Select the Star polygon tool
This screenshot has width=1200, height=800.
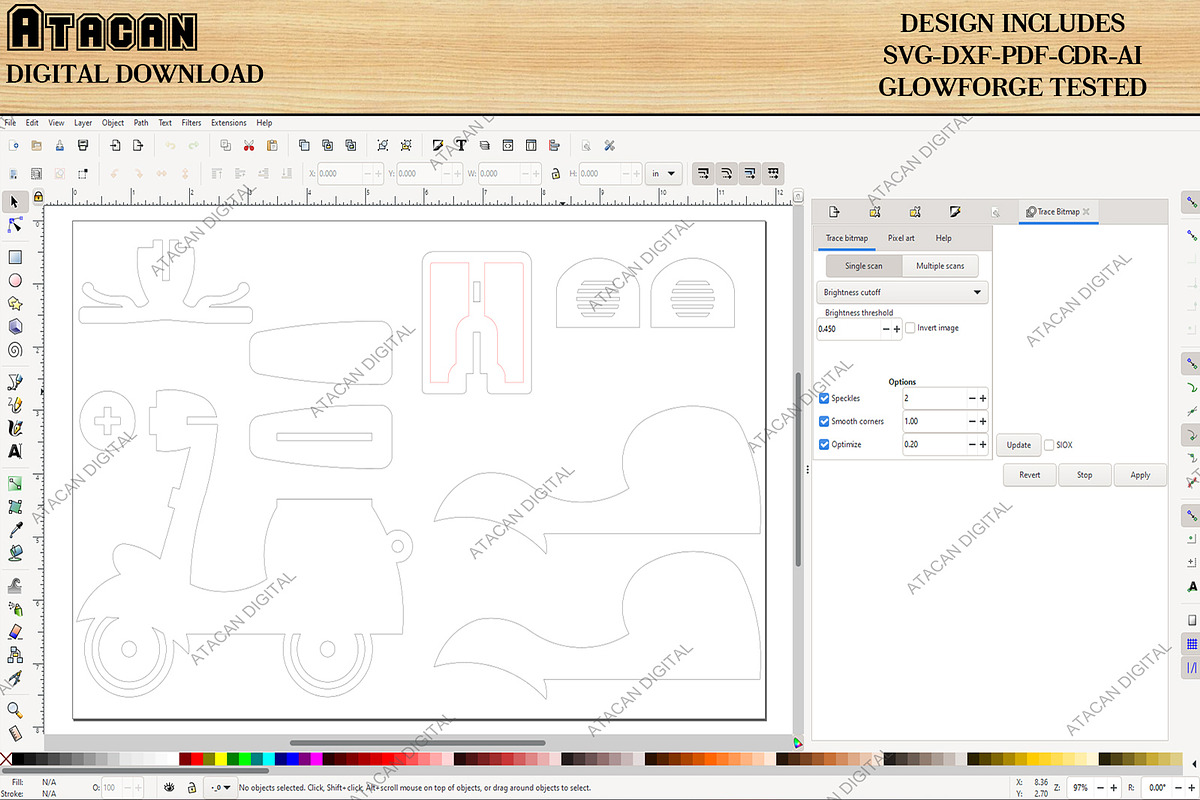(15, 303)
